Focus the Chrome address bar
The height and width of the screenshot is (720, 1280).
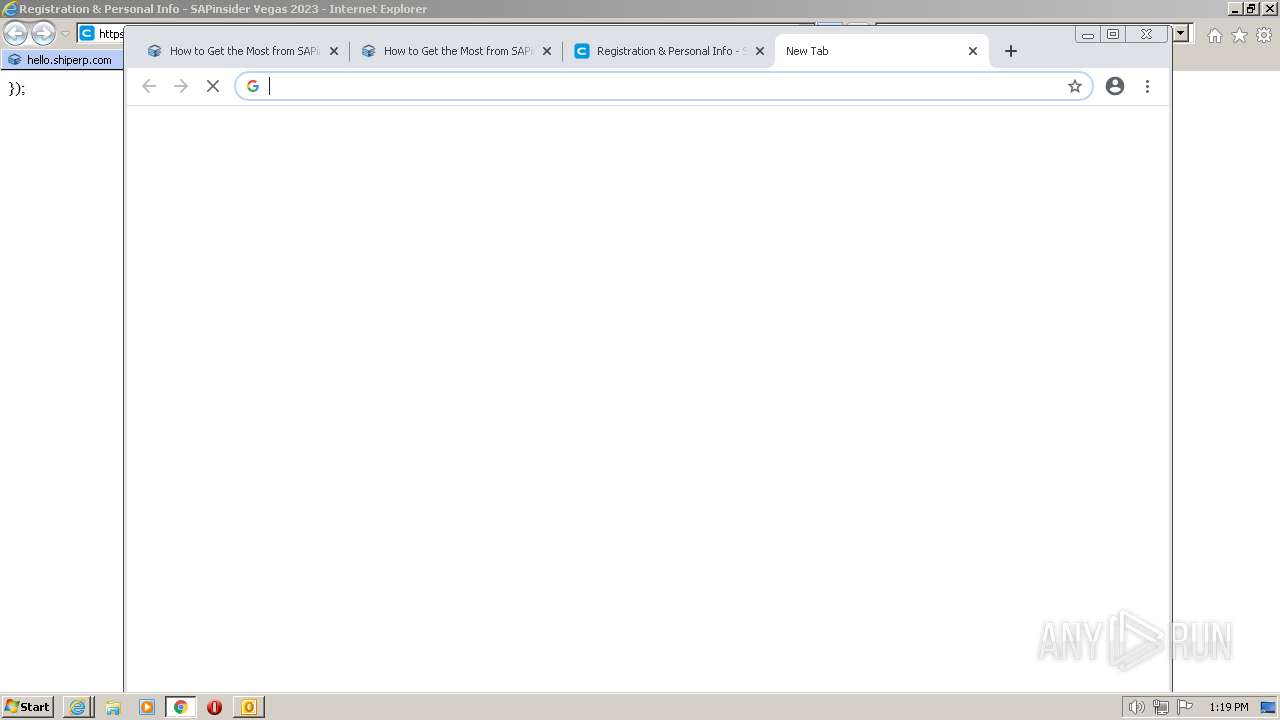664,86
